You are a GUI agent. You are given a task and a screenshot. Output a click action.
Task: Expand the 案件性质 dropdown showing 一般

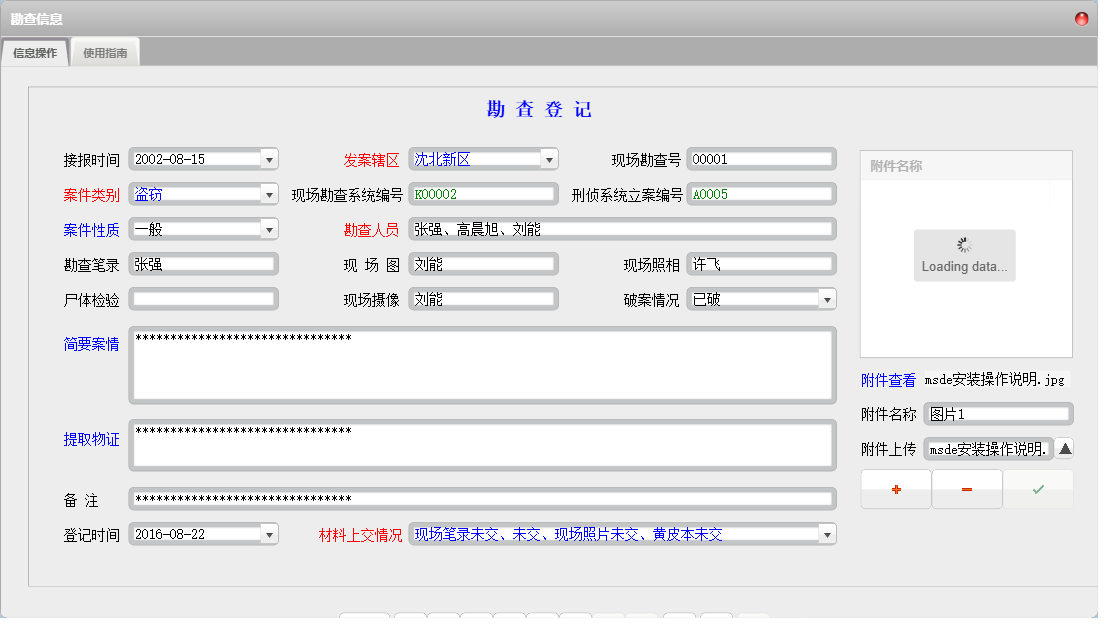(268, 228)
